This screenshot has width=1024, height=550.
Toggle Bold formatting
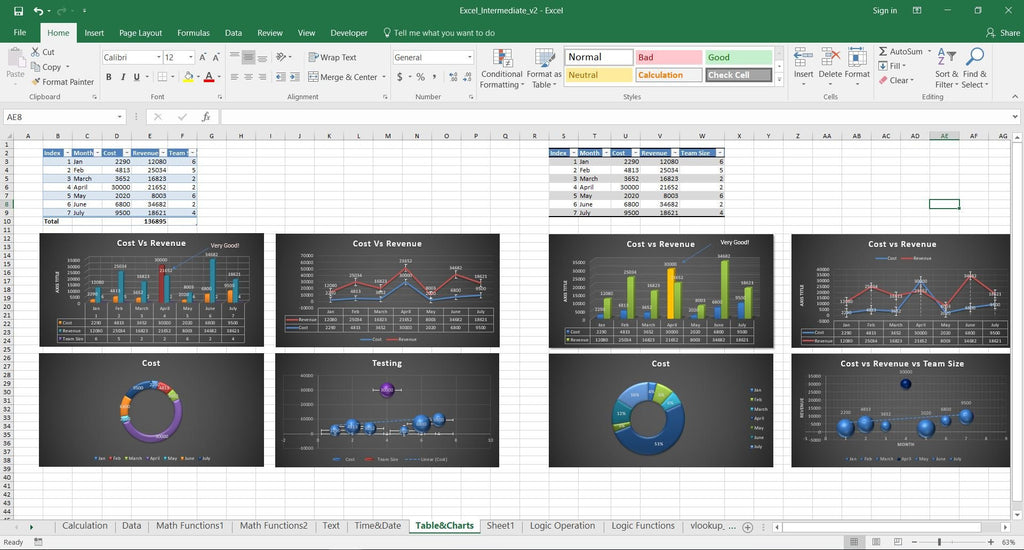click(x=108, y=77)
